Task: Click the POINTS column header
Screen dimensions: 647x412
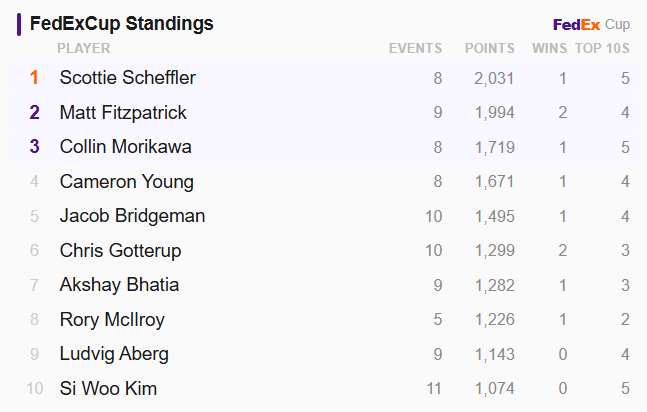Action: pyautogui.click(x=490, y=48)
